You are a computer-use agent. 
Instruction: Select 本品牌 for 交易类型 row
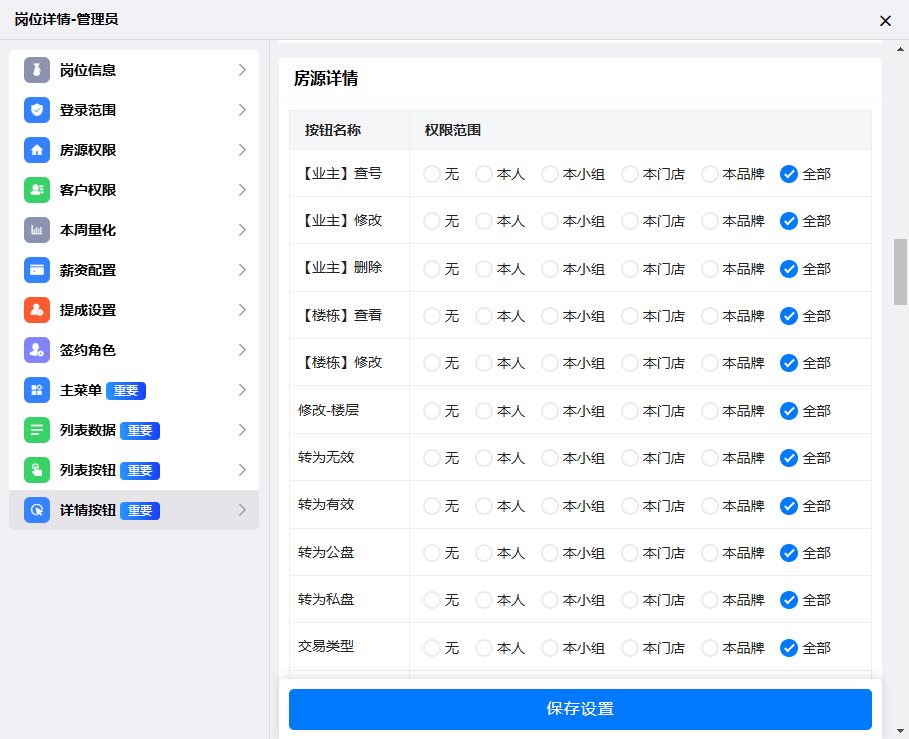pos(710,648)
